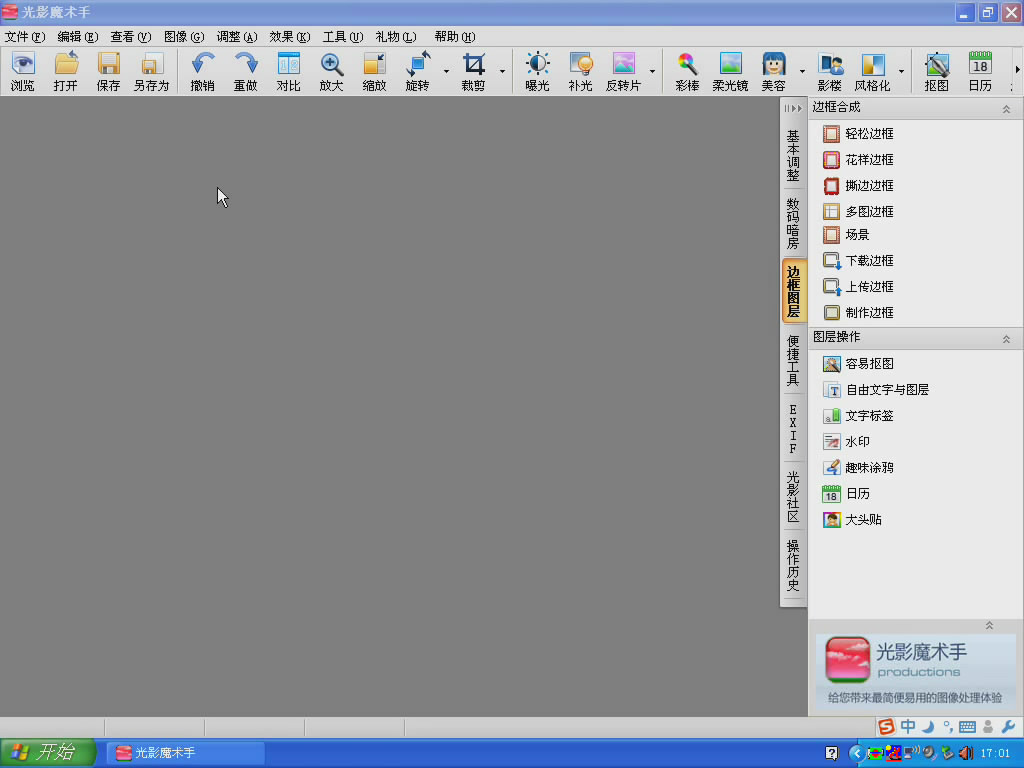Screen dimensions: 1024x768
Task: Select 光影魔术手 taskbar button
Action: pyautogui.click(x=186, y=753)
